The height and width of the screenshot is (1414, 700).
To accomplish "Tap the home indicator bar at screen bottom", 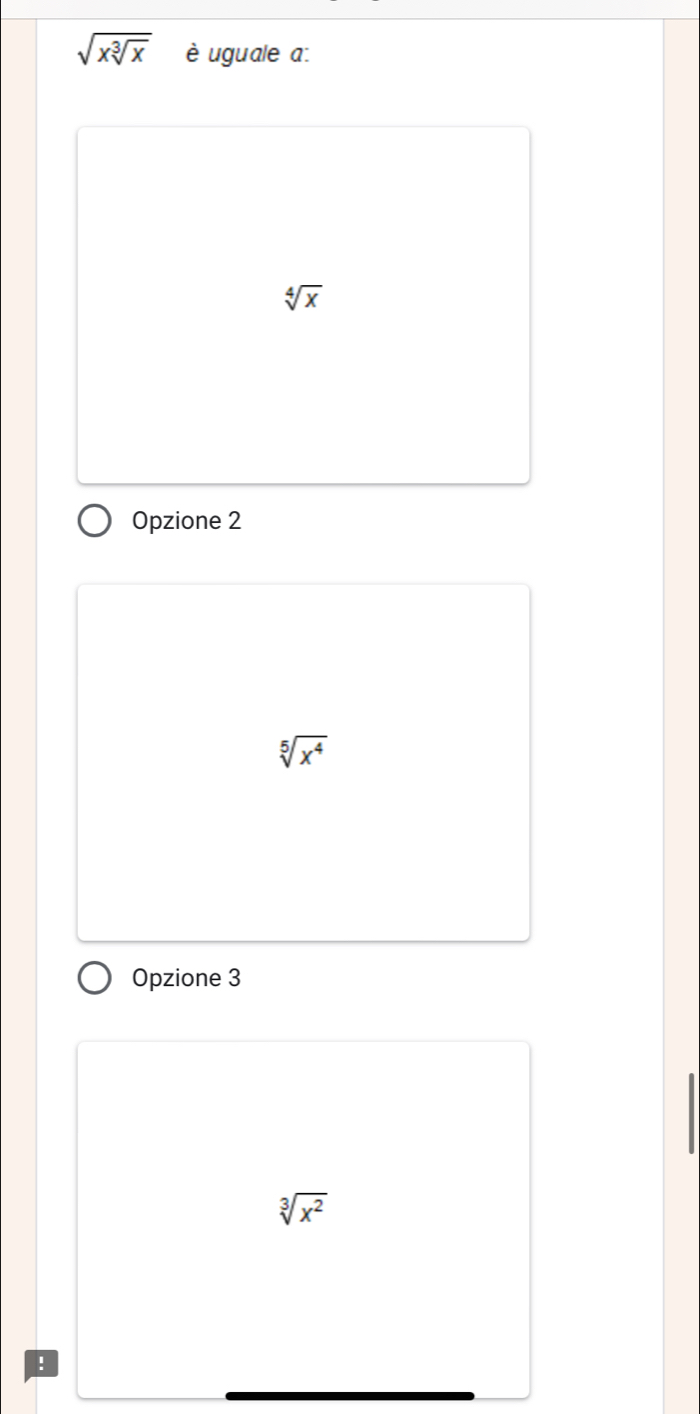I will (x=350, y=1396).
